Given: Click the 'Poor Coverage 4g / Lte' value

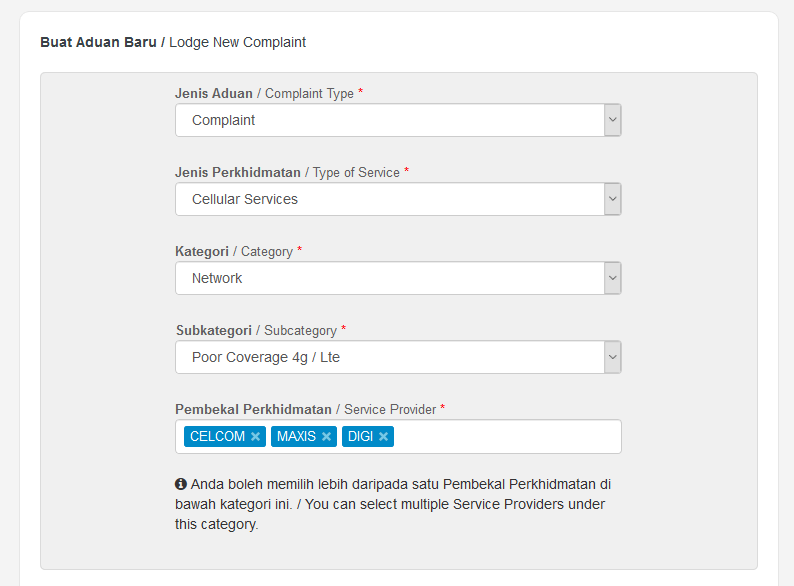Looking at the screenshot, I should (266, 358).
